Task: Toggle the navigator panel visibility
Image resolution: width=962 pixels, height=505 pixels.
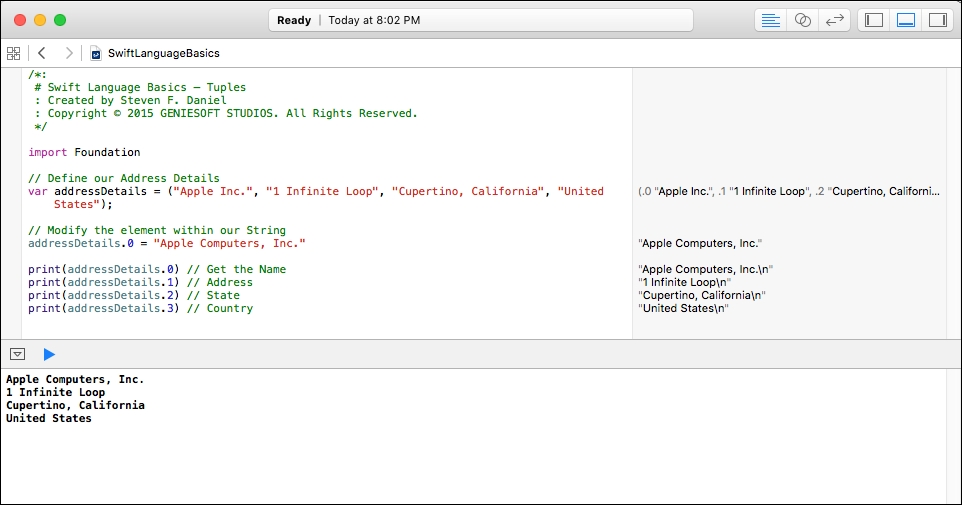Action: pos(874,20)
